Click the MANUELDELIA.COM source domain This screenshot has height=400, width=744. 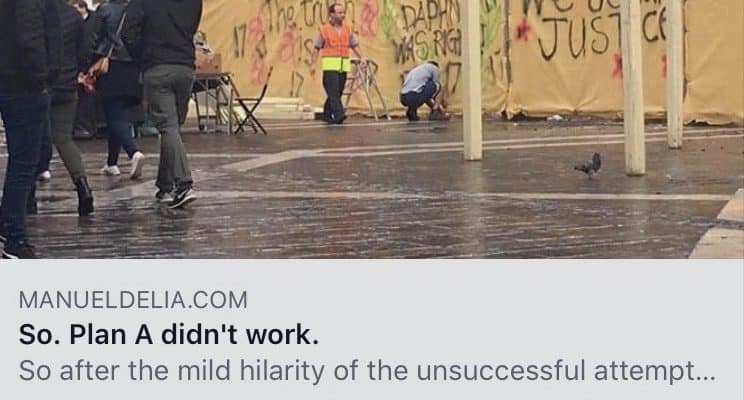[133, 300]
